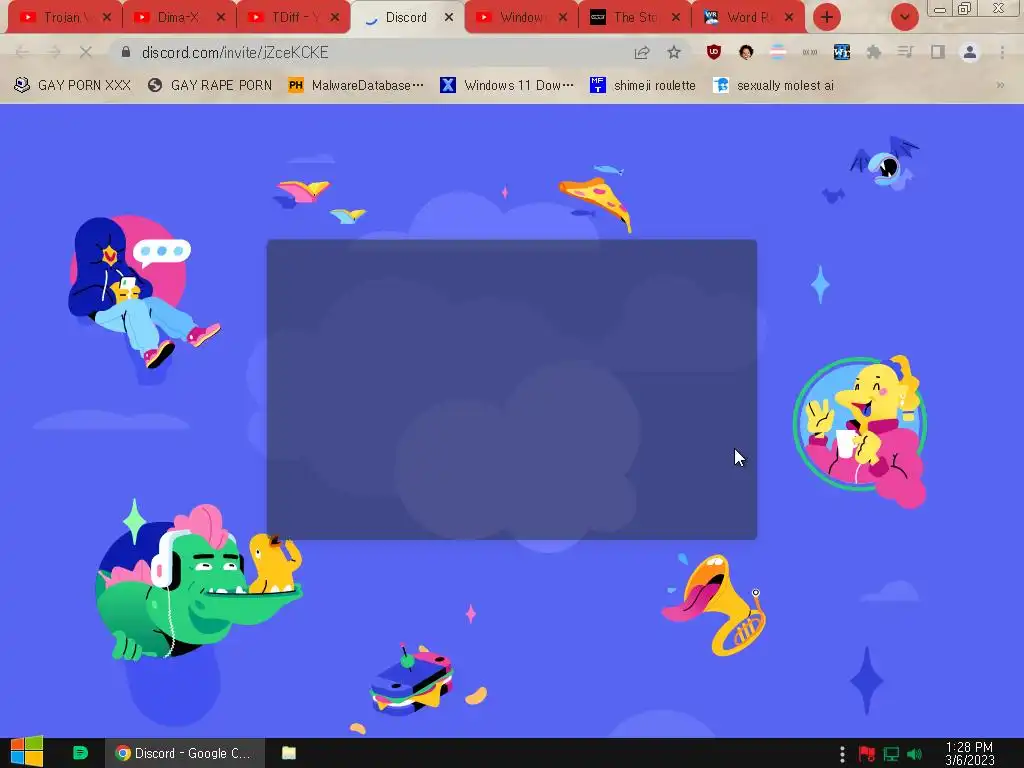Image resolution: width=1024 pixels, height=768 pixels.
Task: Open the round face avatar extension
Action: tap(746, 52)
